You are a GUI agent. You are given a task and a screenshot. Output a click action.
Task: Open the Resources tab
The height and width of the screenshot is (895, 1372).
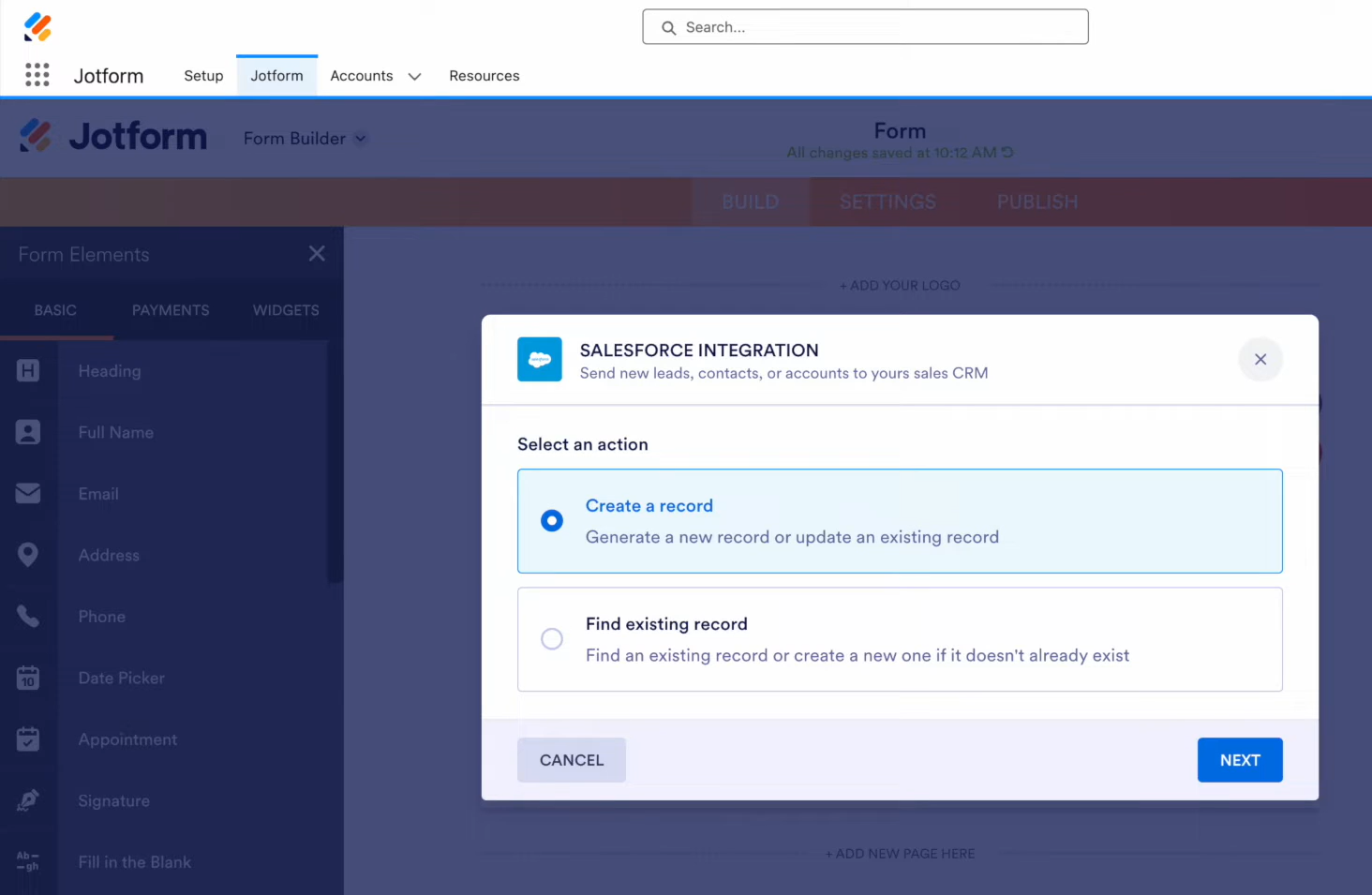click(485, 76)
